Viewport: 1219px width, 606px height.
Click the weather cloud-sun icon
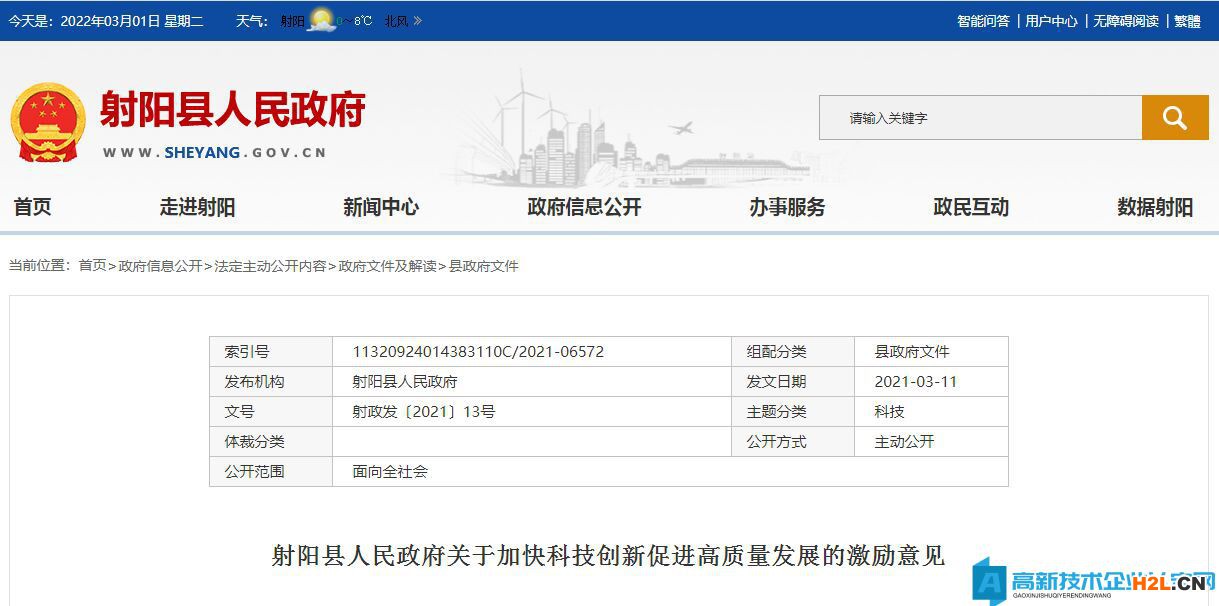(322, 20)
